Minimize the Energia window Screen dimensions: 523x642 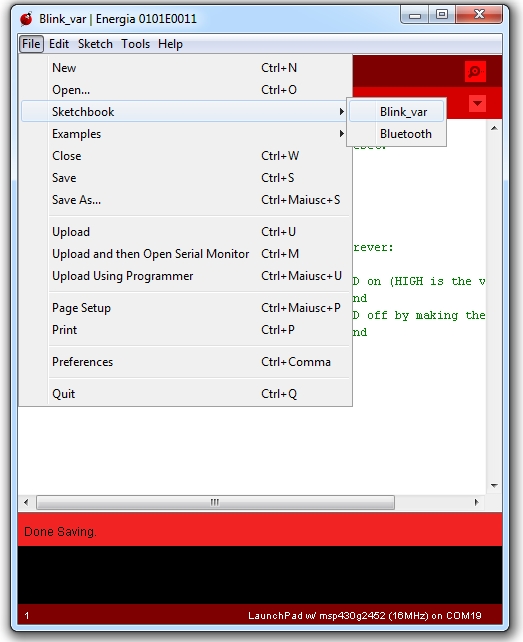pos(415,15)
